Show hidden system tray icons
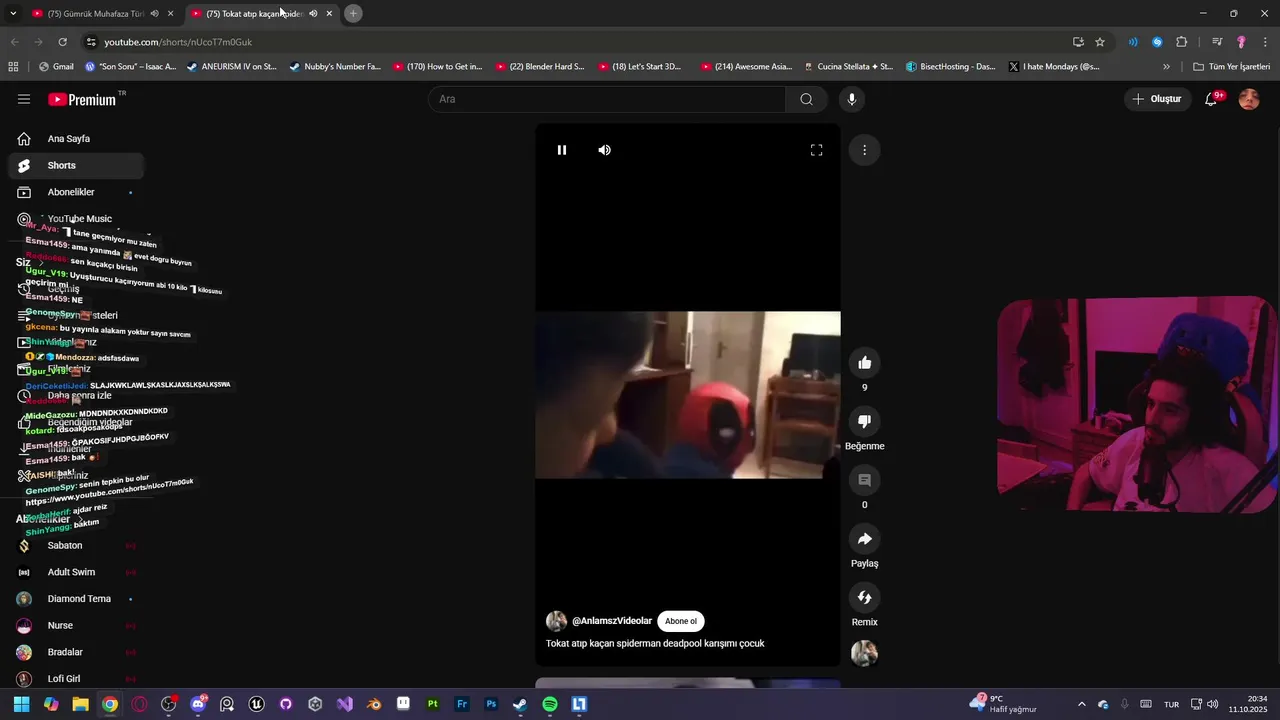The image size is (1280, 720). point(1081,704)
